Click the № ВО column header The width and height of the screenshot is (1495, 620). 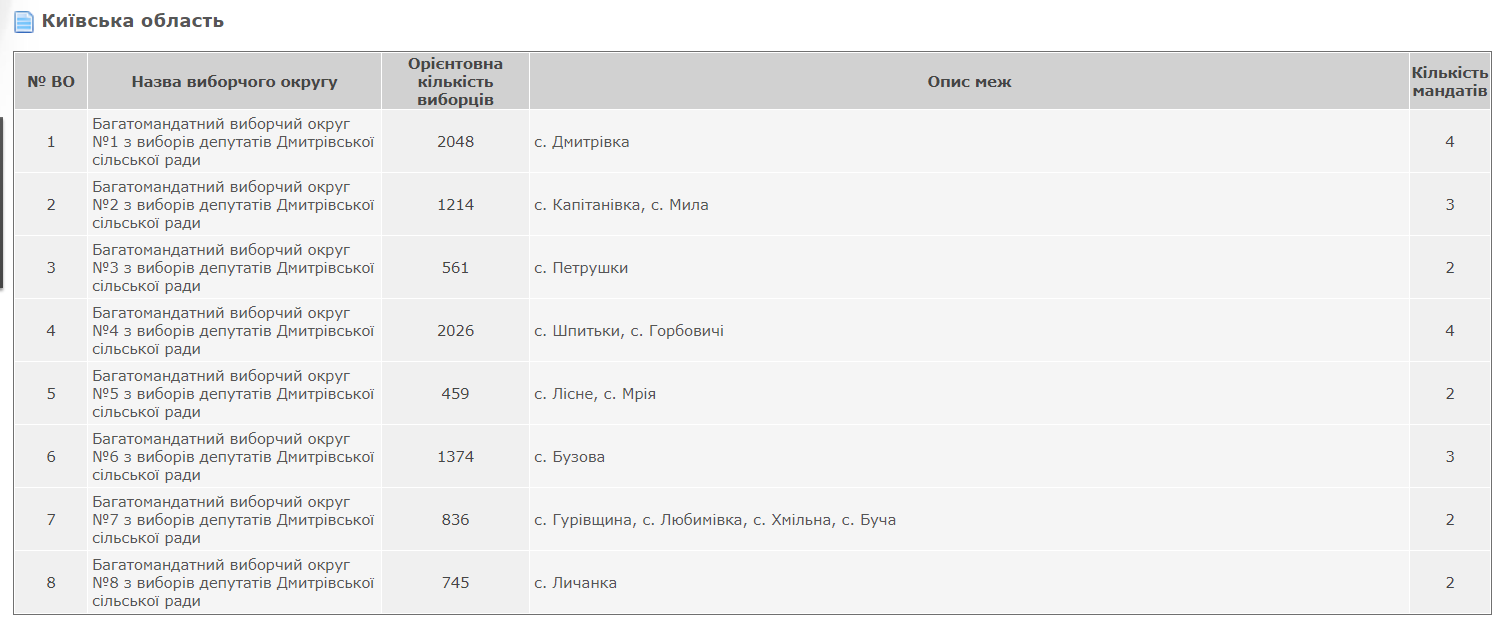[51, 82]
